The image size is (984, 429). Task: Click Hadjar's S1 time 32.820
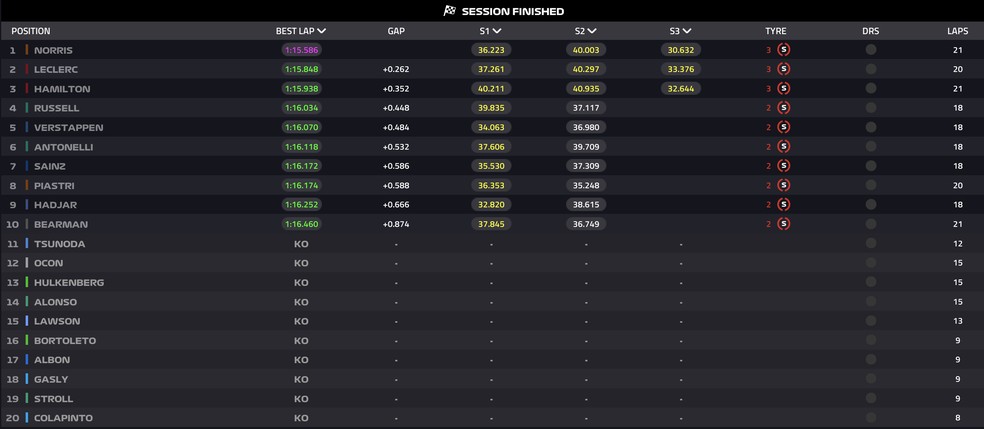pos(491,205)
